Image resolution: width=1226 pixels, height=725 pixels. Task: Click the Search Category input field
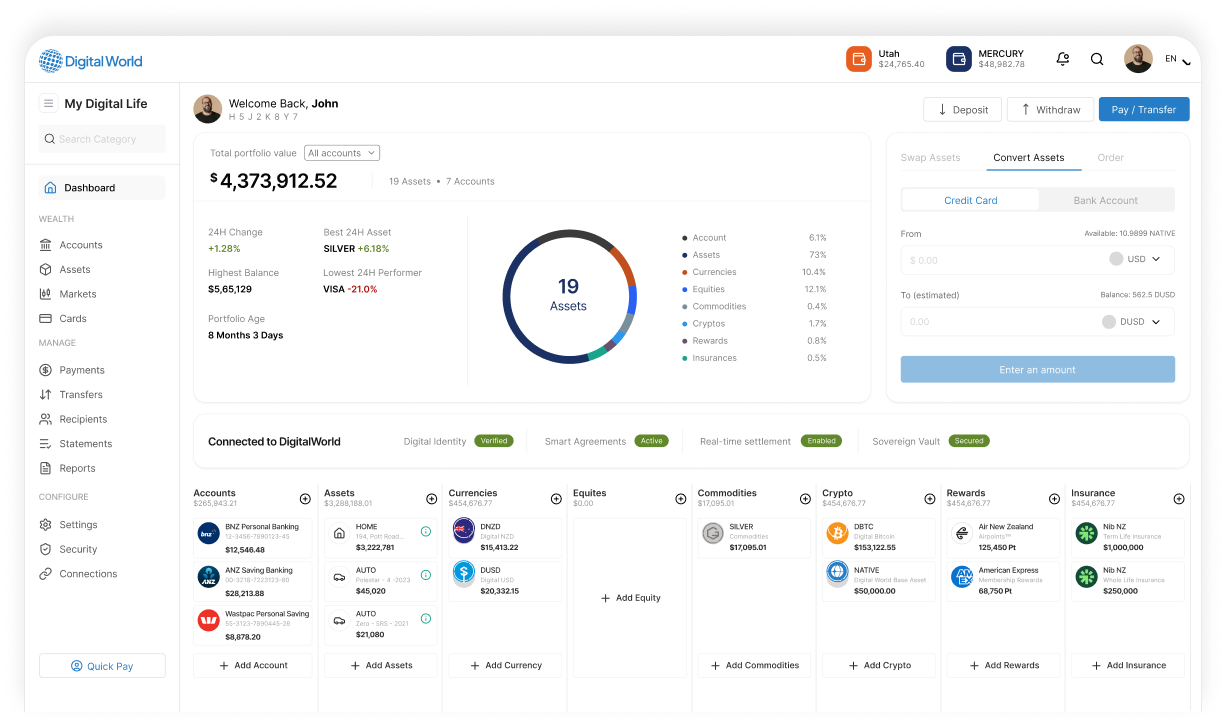(x=102, y=139)
